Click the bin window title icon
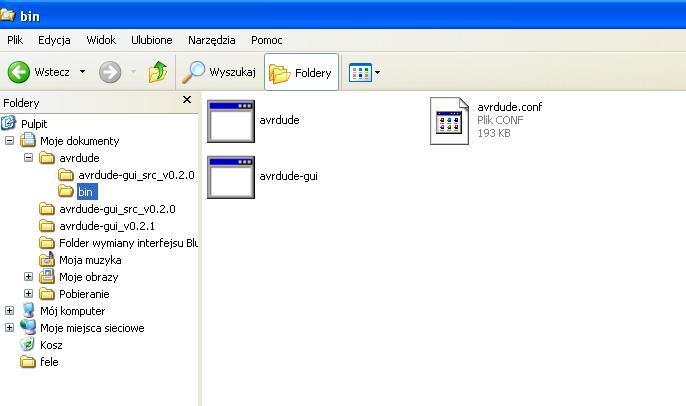Viewport: 686px width, 406px height. click(7, 15)
